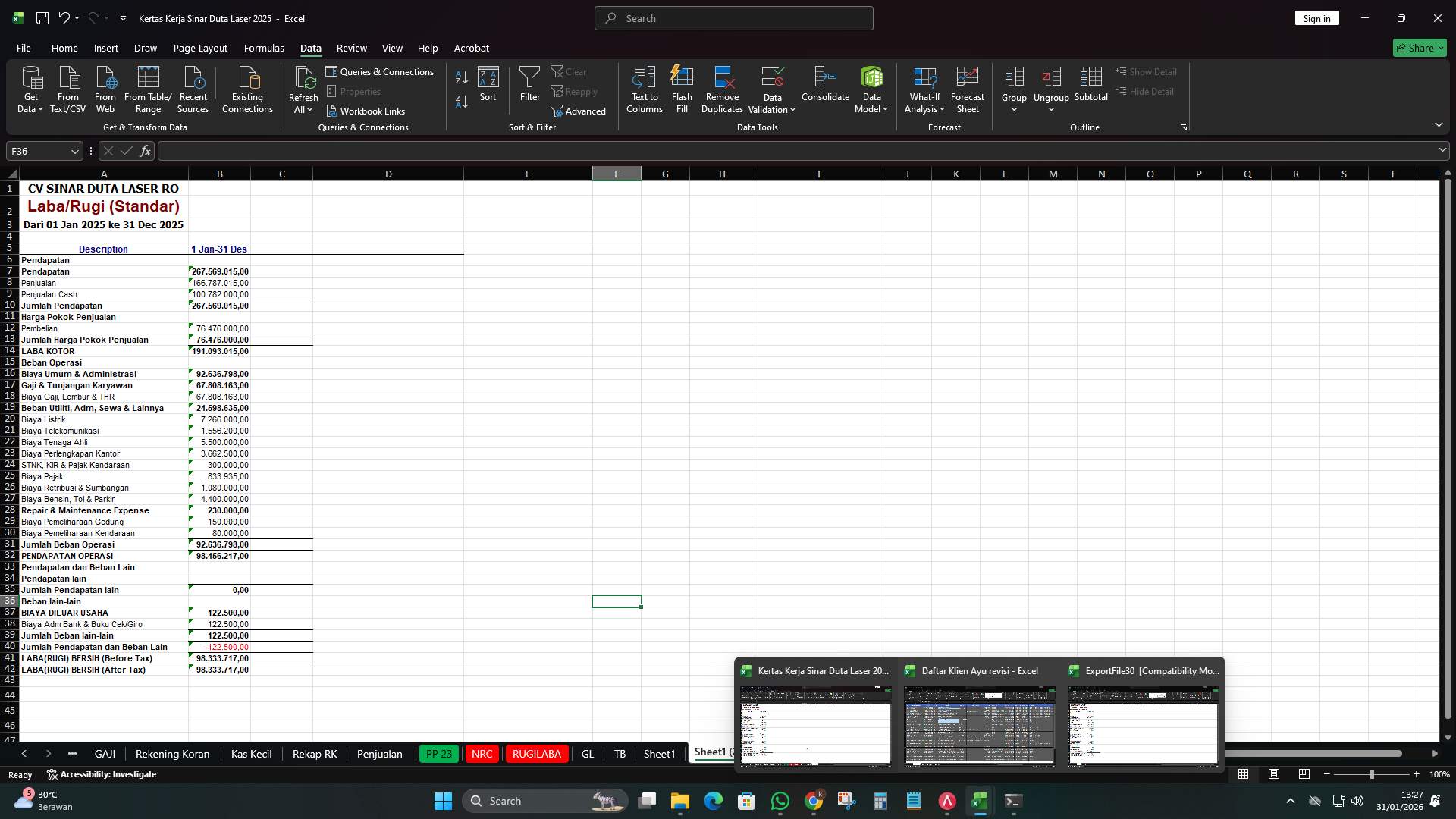This screenshot has height=819, width=1456.
Task: Open the Penjualan sheet tab
Action: point(380,754)
